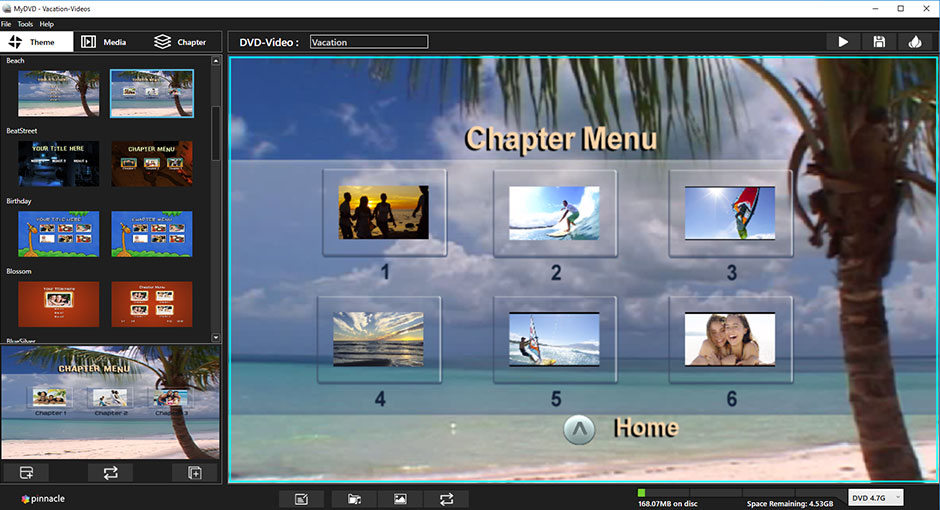Open the File menu
940x510 pixels.
pos(6,24)
